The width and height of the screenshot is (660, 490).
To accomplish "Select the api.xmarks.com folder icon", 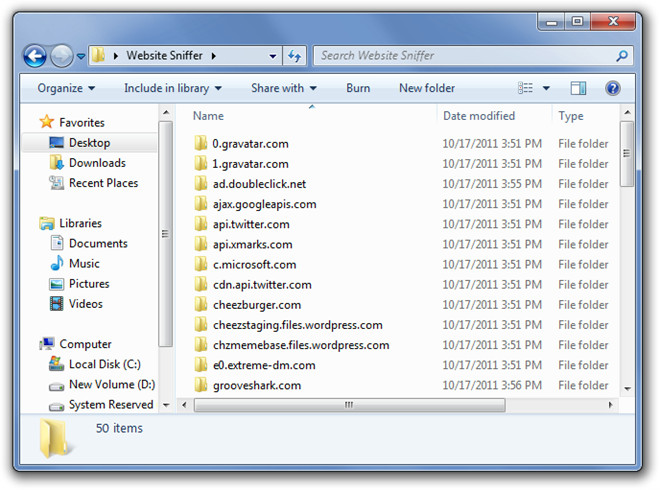I will pyautogui.click(x=201, y=244).
